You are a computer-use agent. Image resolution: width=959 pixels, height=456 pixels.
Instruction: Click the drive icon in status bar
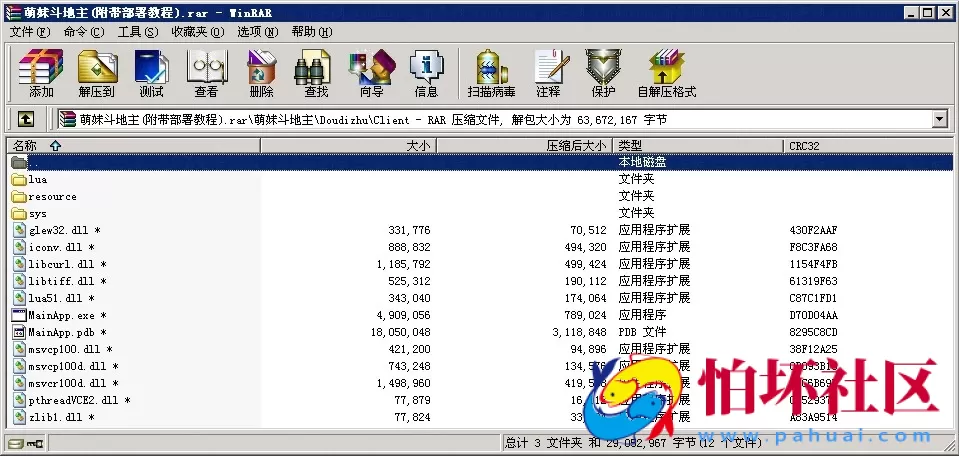click(x=15, y=443)
